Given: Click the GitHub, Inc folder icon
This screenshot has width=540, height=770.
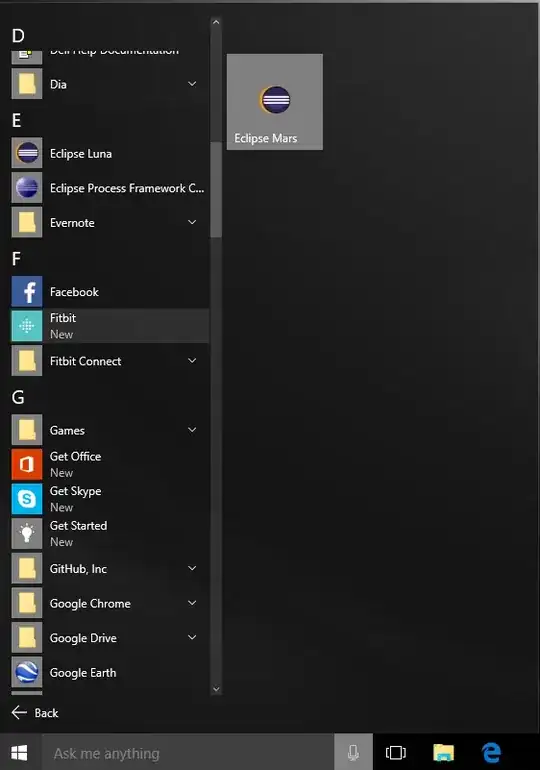Looking at the screenshot, I should pyautogui.click(x=27, y=569).
